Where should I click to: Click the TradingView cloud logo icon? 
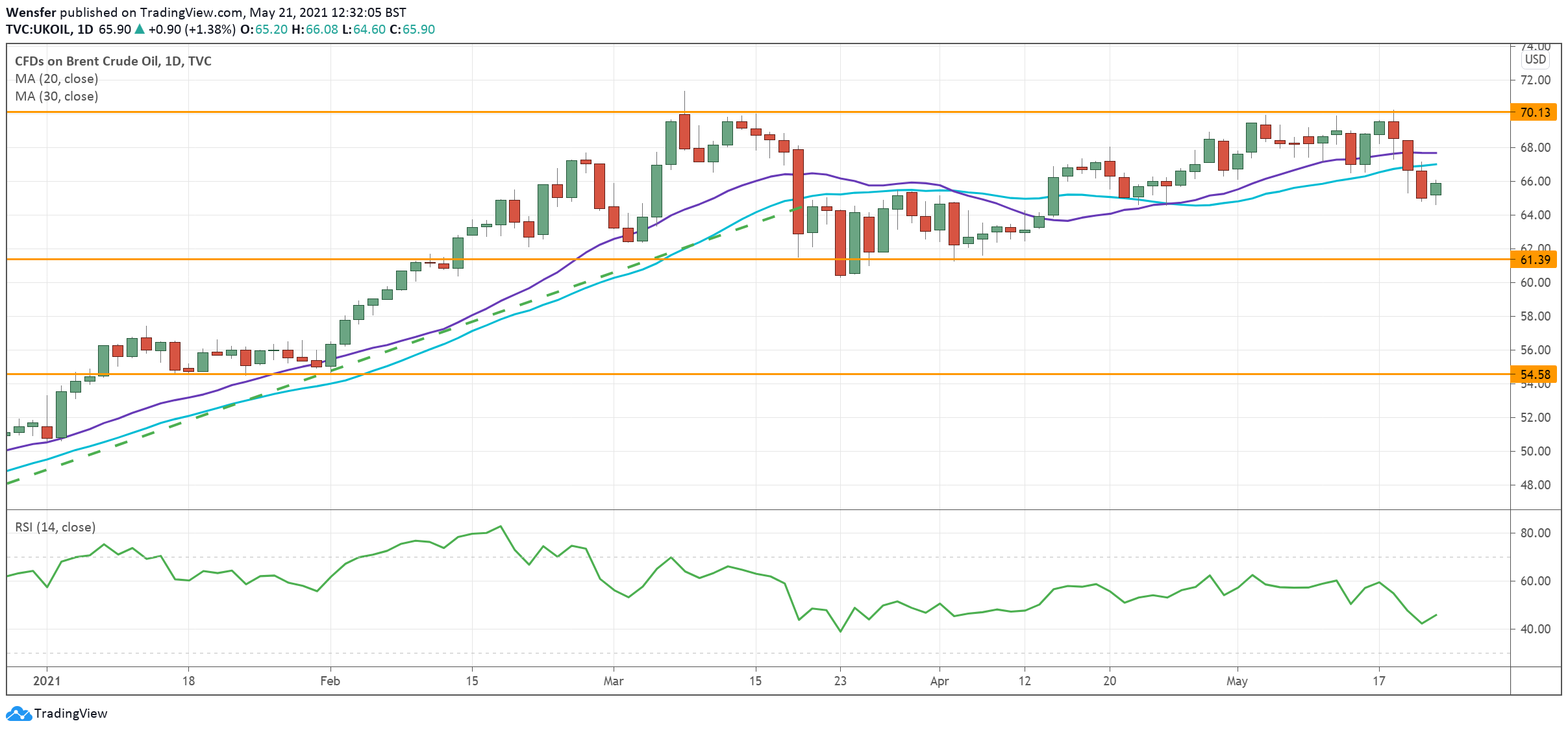tap(18, 714)
